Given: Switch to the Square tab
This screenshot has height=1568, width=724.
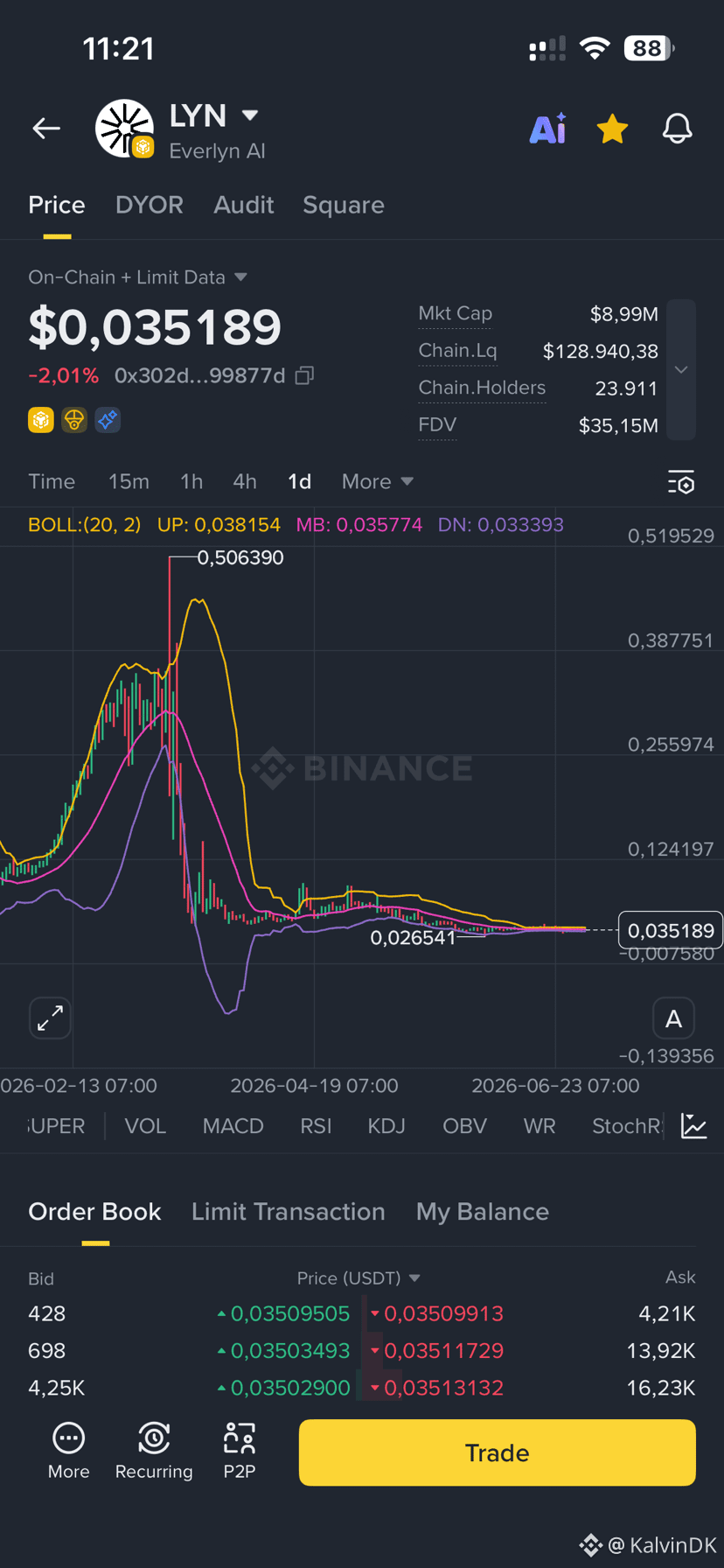Looking at the screenshot, I should click(344, 205).
